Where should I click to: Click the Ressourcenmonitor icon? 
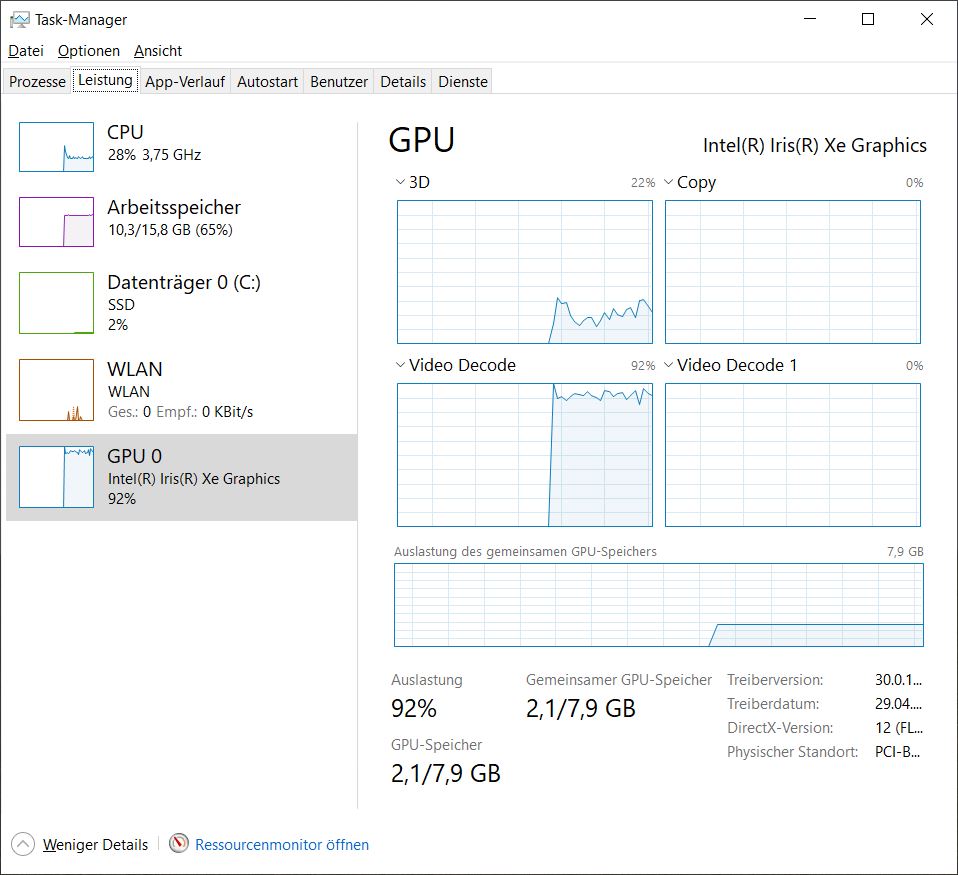179,844
